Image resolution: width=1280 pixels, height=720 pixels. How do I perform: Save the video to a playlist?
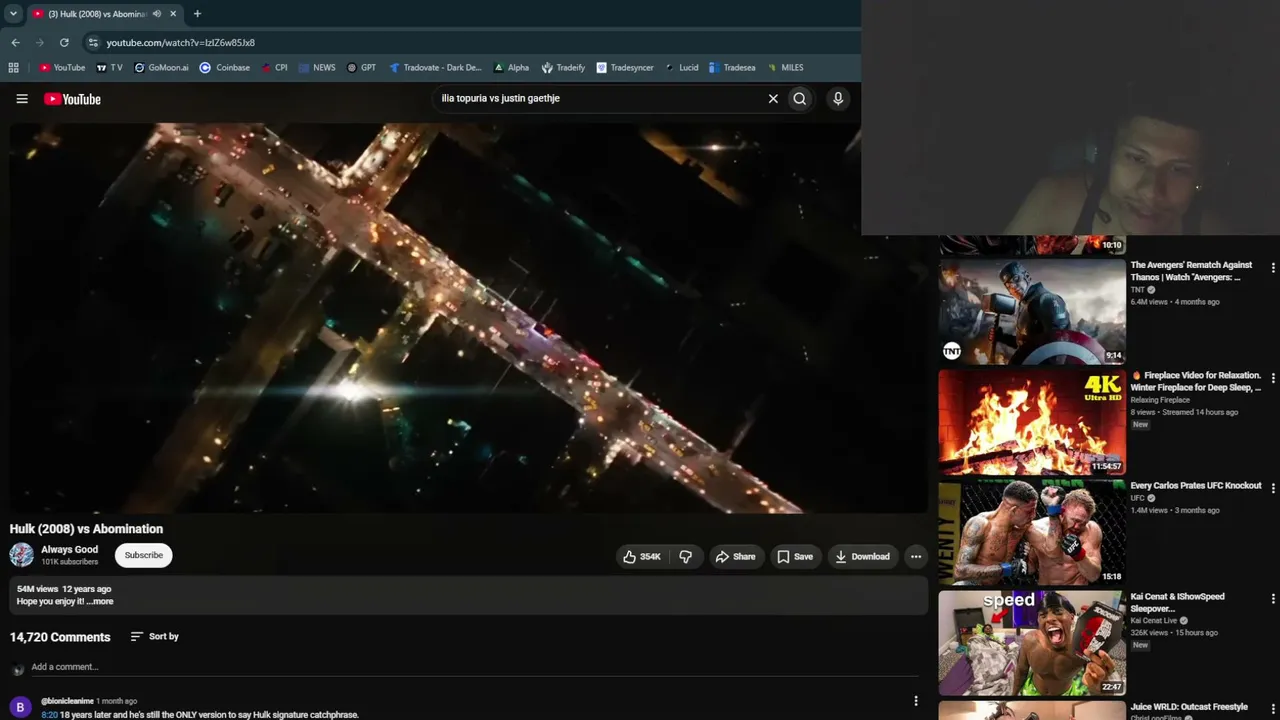795,556
